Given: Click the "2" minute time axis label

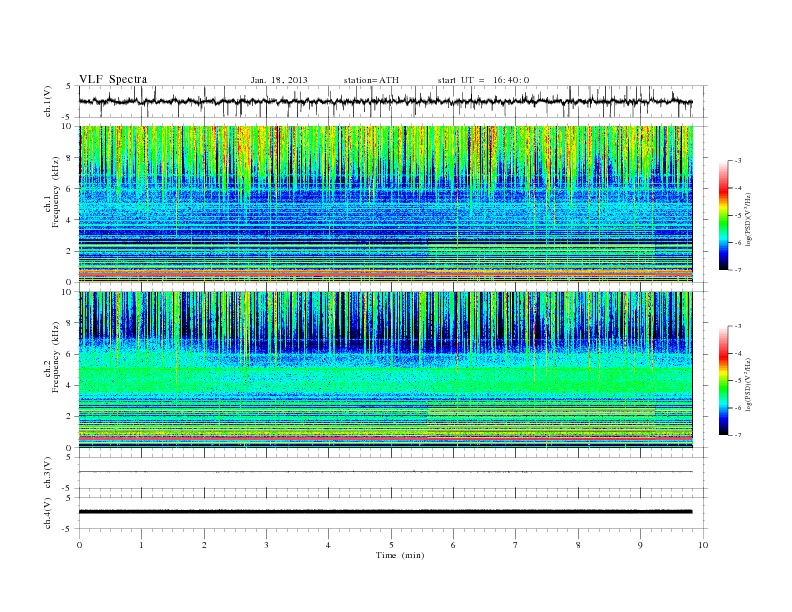Looking at the screenshot, I should pos(204,545).
